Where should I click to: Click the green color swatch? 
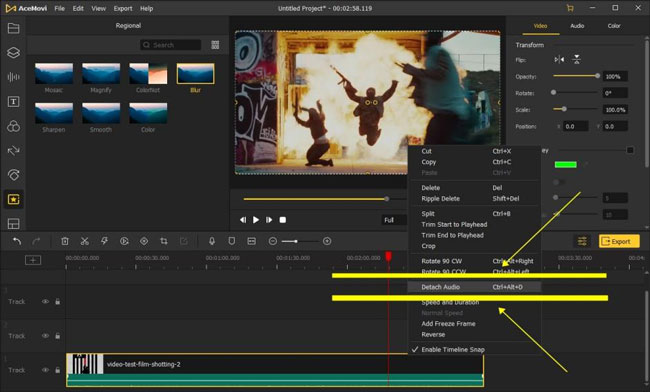click(x=565, y=165)
